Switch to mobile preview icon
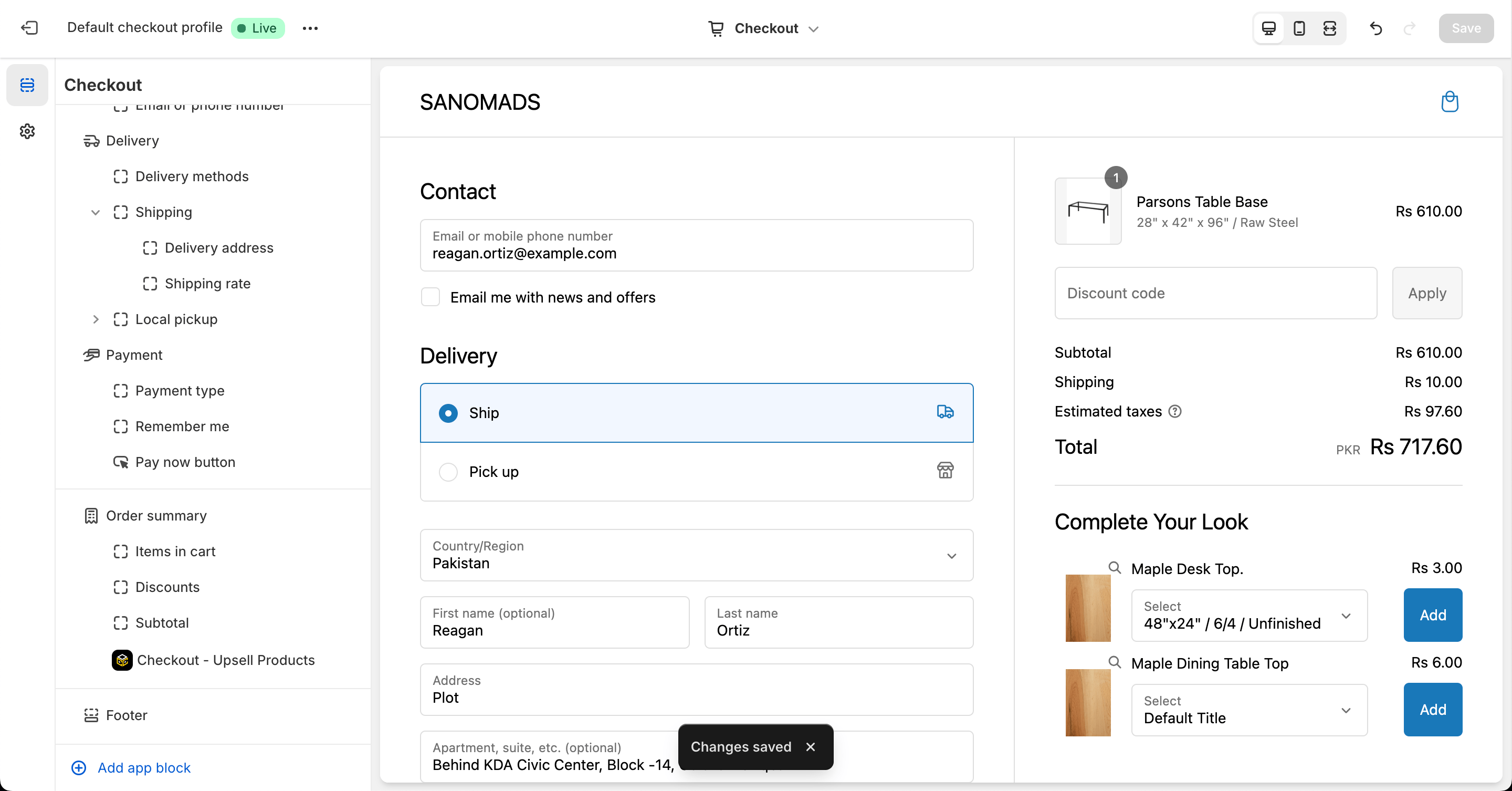Screen dimensions: 1512x791 1299,28
